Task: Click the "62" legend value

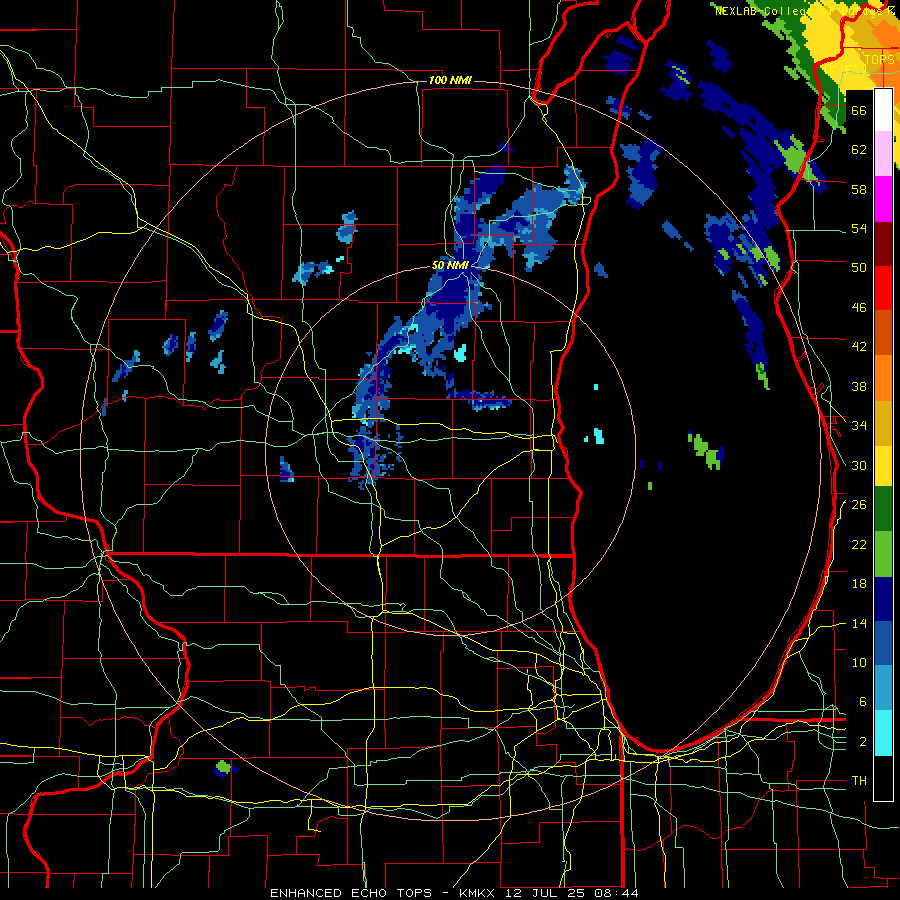Action: coord(859,150)
